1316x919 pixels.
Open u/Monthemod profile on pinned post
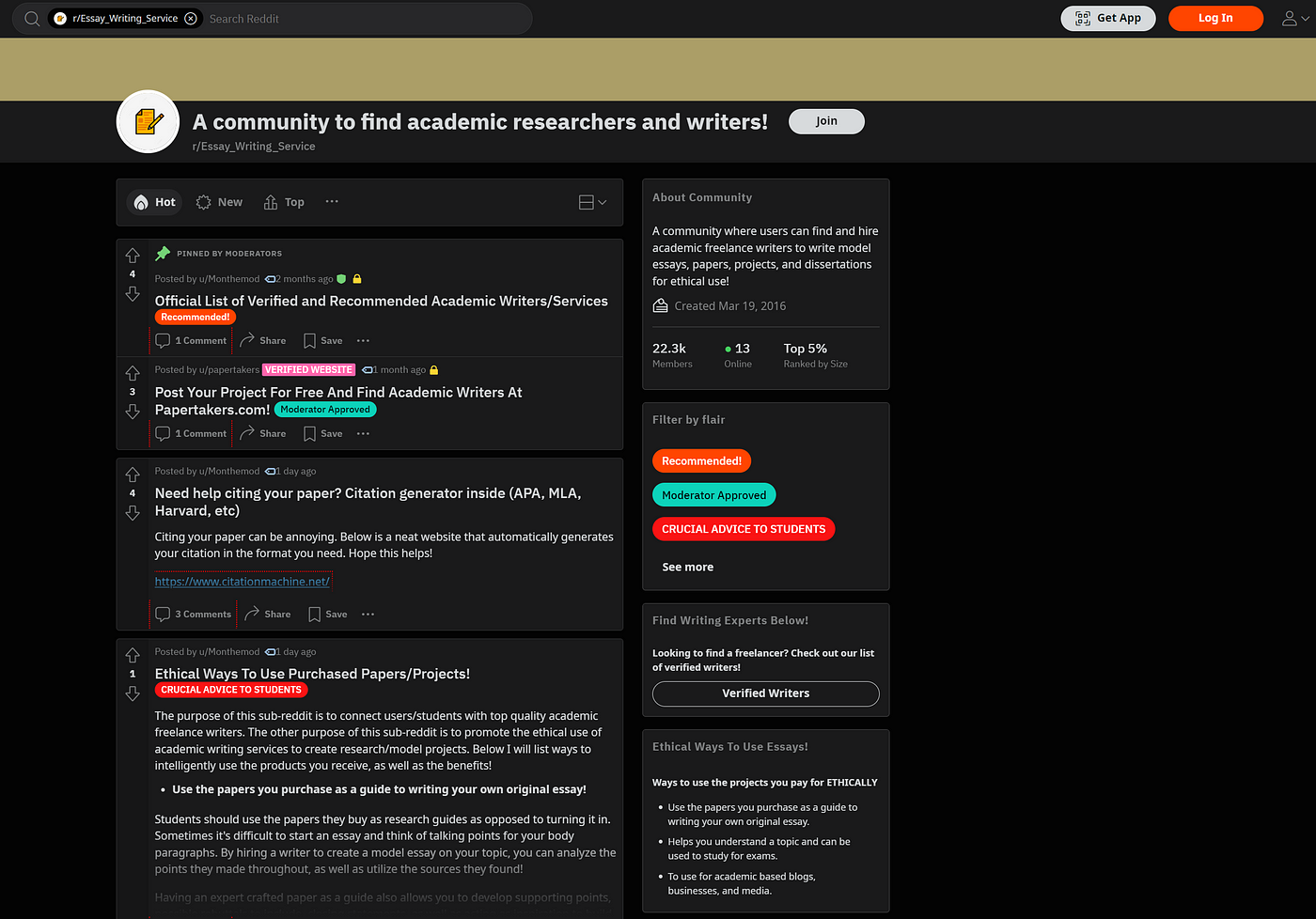point(228,279)
